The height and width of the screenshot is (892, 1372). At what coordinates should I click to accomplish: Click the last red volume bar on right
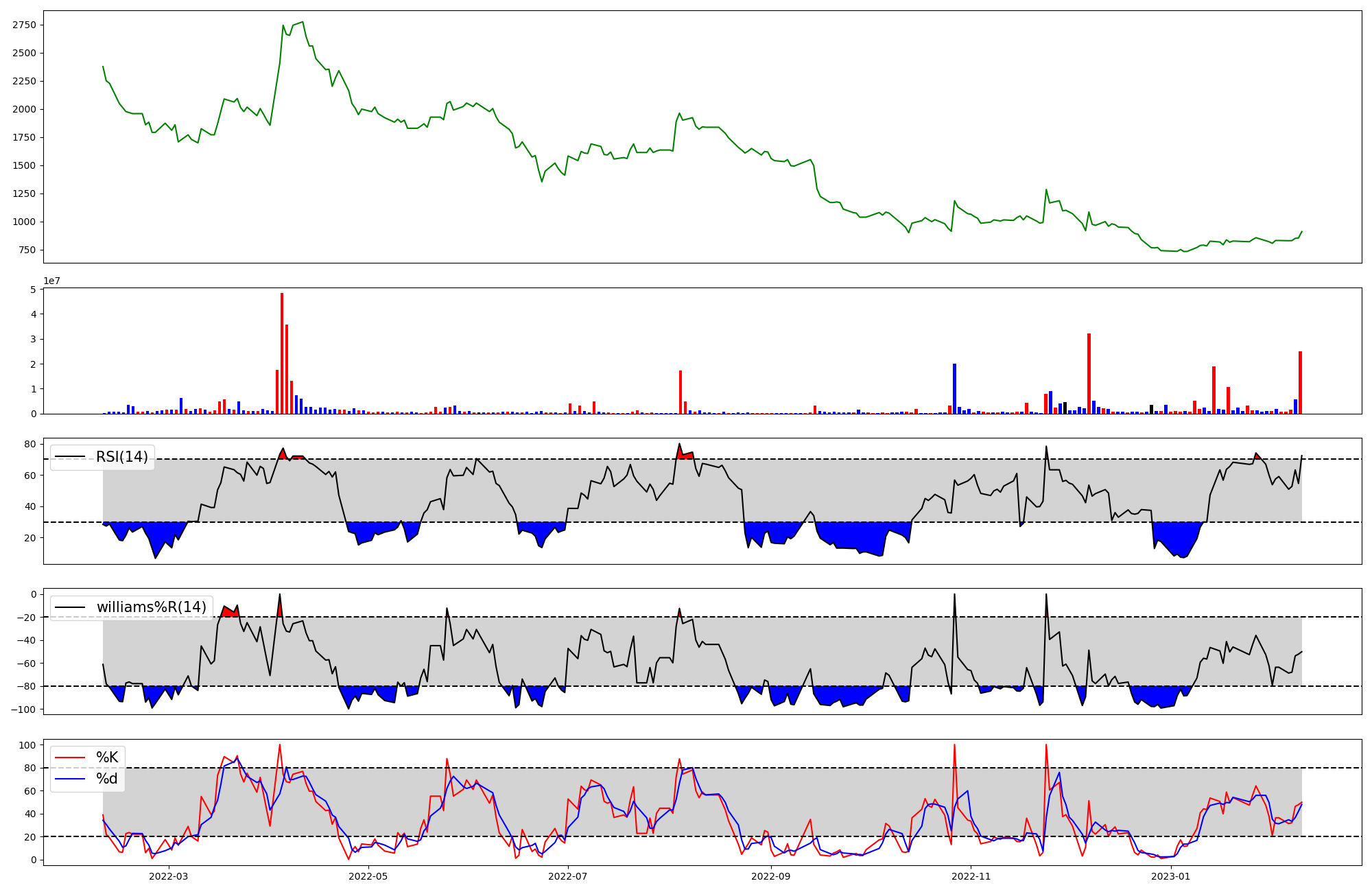pyautogui.click(x=1300, y=382)
